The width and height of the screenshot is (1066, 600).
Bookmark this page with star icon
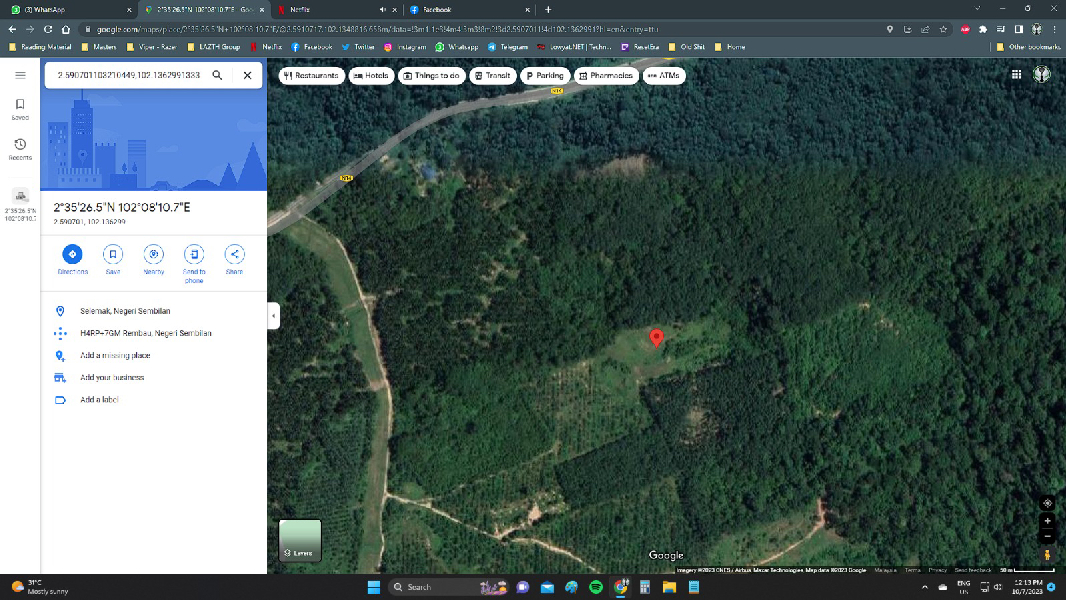click(x=943, y=29)
